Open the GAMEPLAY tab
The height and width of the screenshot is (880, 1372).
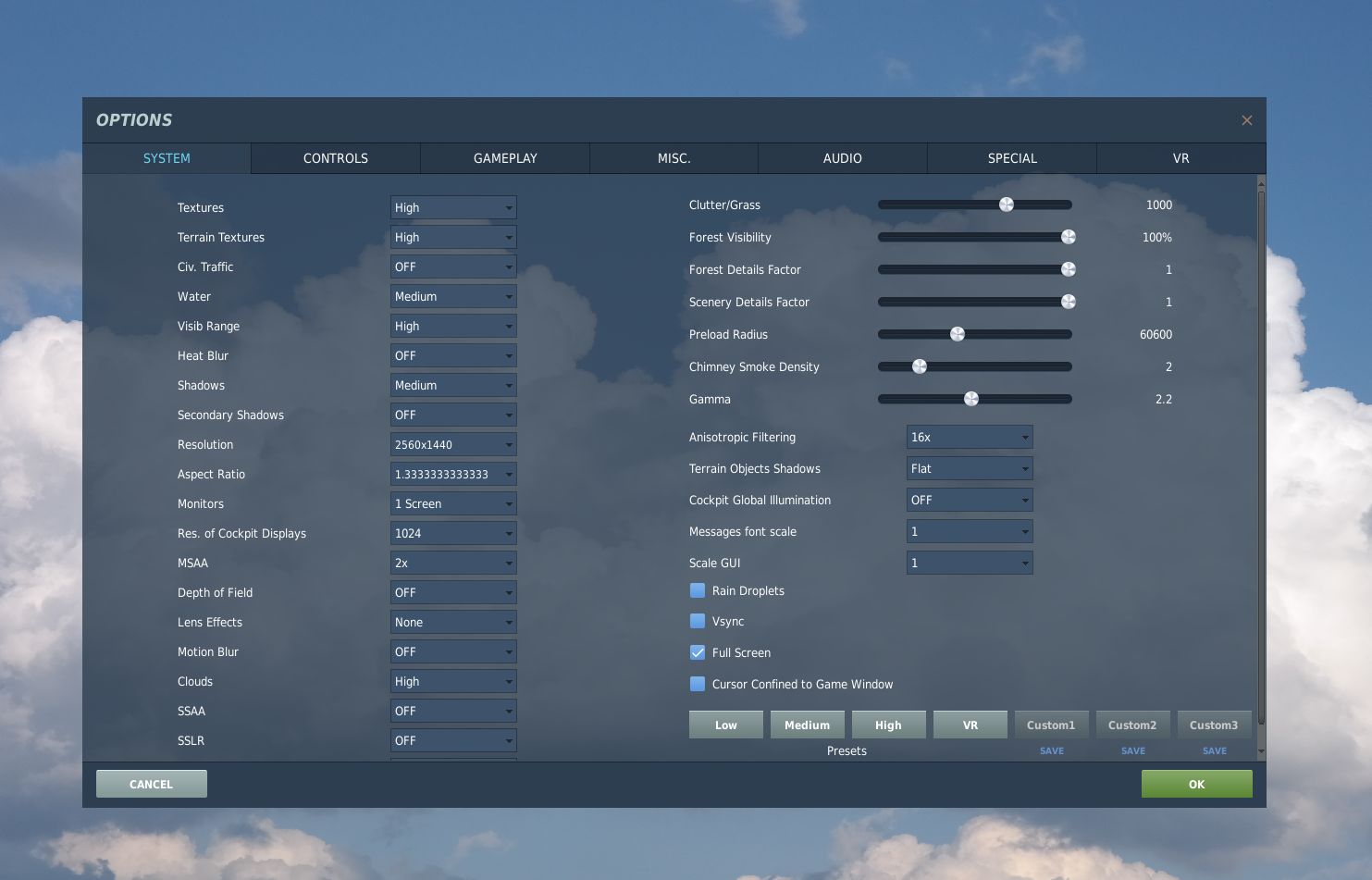pos(505,158)
